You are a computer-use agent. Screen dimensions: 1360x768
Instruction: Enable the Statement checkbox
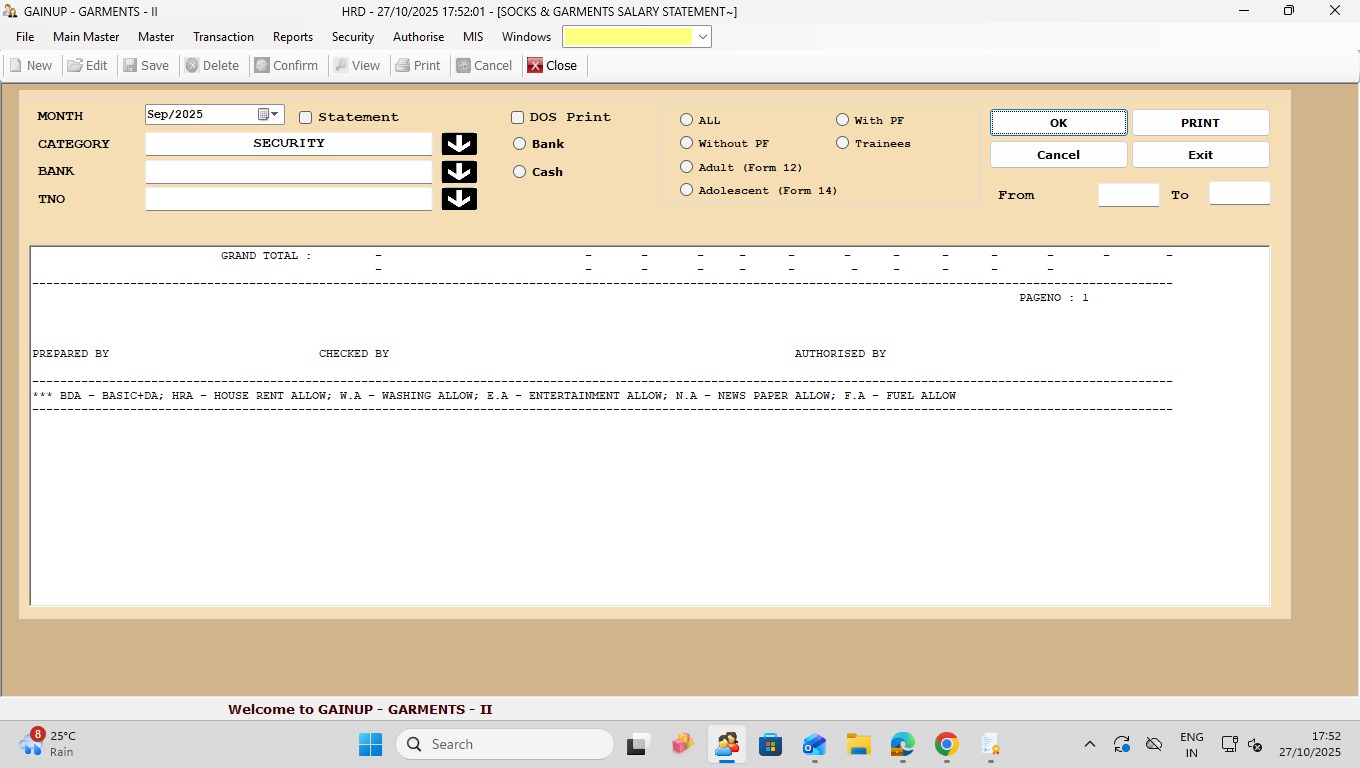click(306, 118)
